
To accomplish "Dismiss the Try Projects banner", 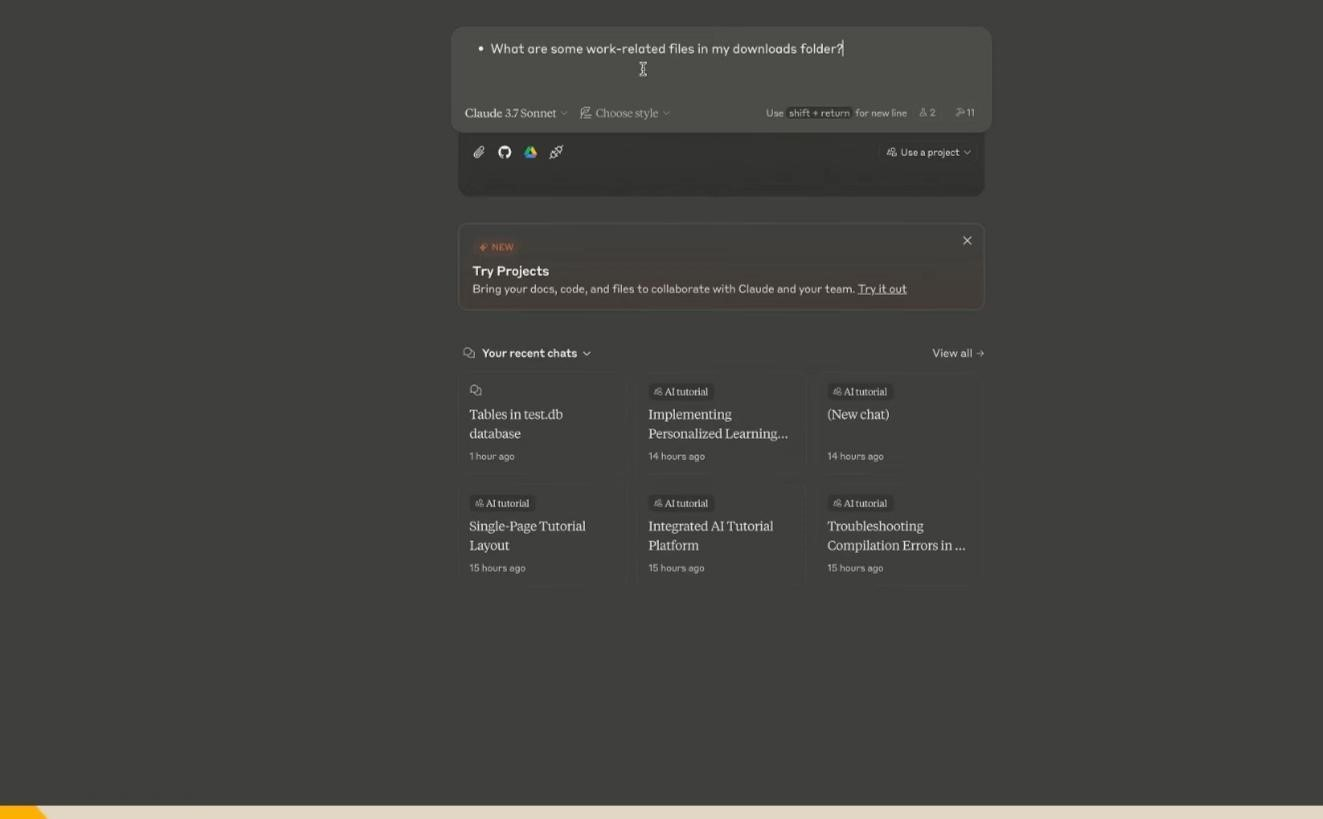I will pos(967,240).
